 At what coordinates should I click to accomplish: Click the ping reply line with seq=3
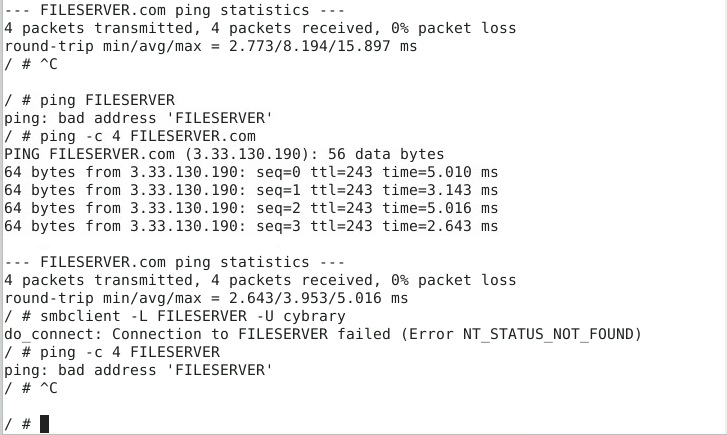(250, 226)
